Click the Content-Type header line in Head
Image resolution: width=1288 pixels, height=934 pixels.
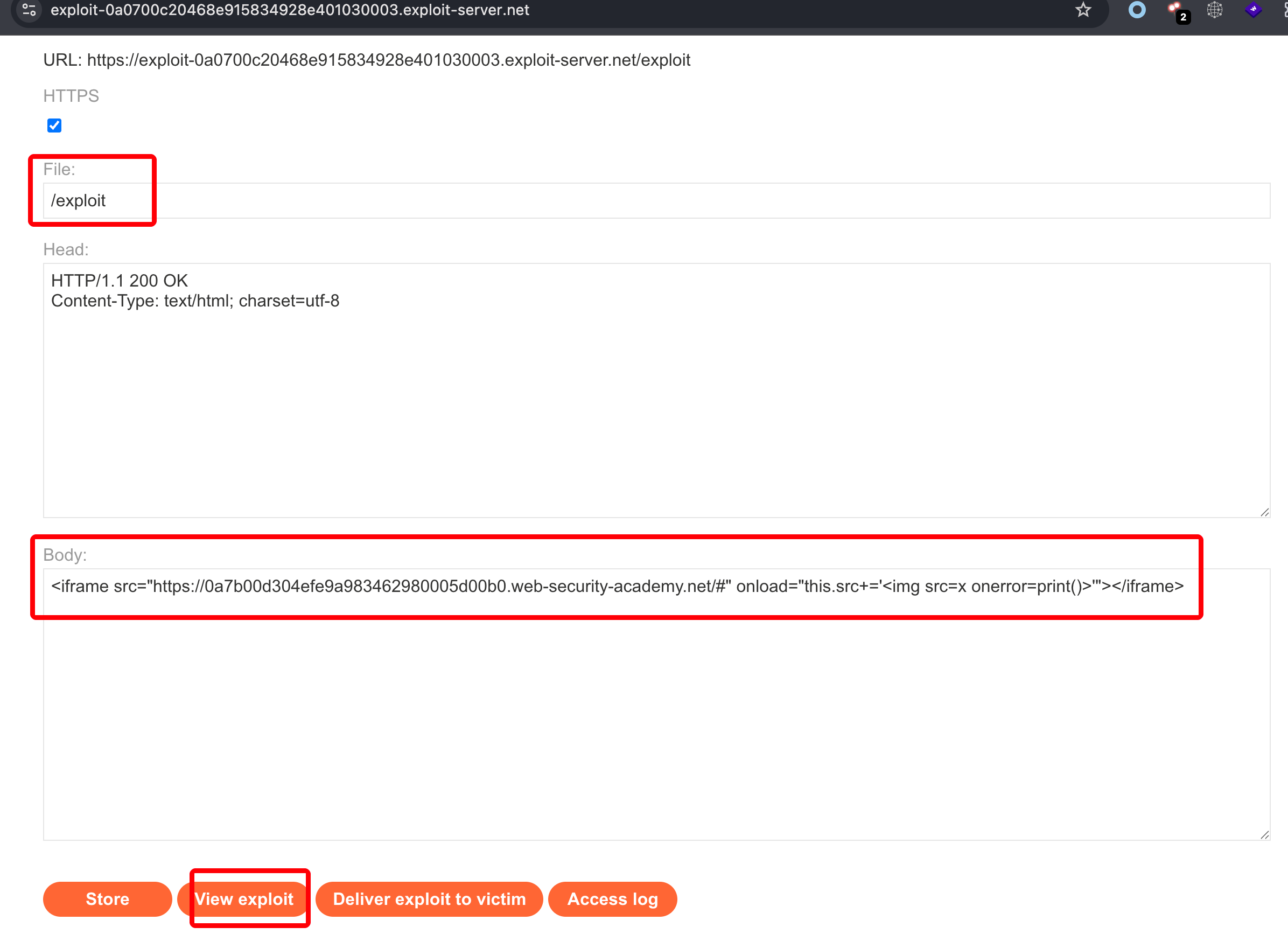[x=195, y=301]
